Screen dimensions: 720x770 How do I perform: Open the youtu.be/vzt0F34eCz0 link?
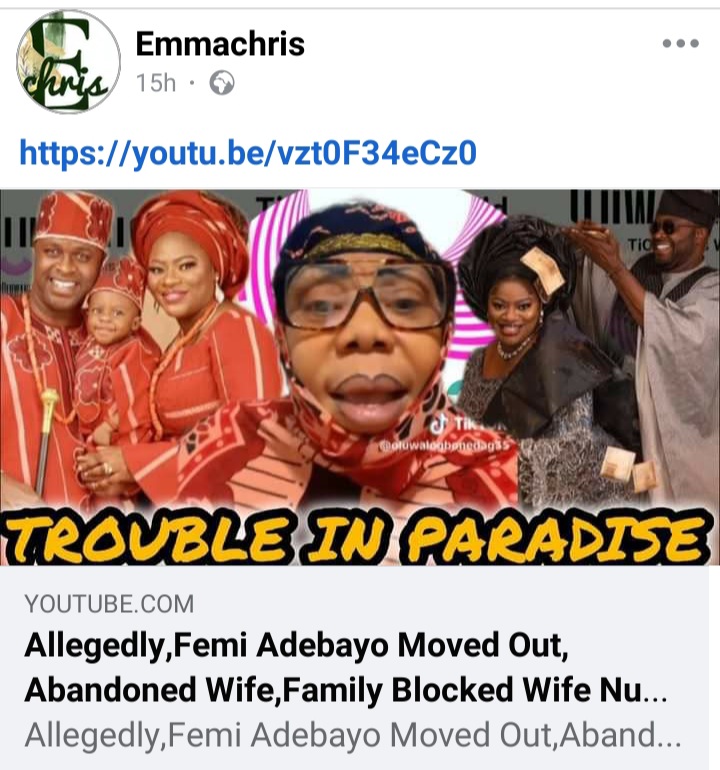[x=248, y=153]
